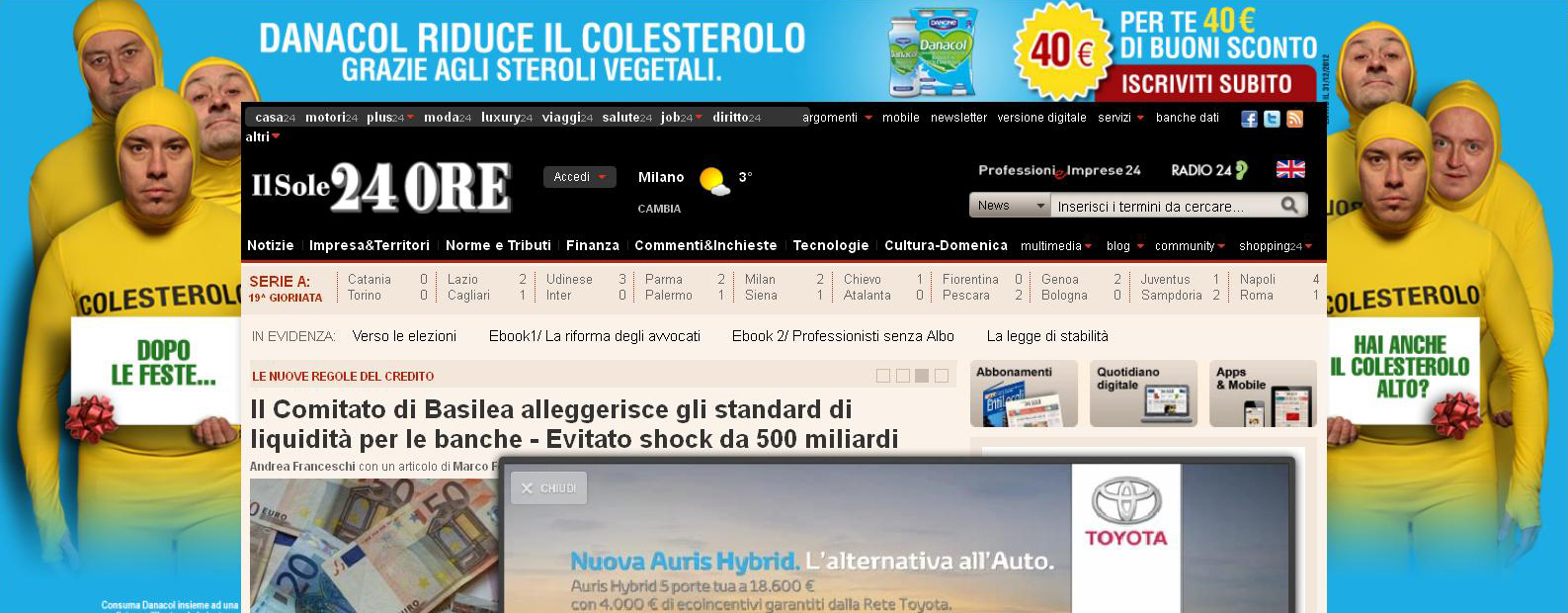Open the Finanza section
1568x613 pixels.
(593, 245)
